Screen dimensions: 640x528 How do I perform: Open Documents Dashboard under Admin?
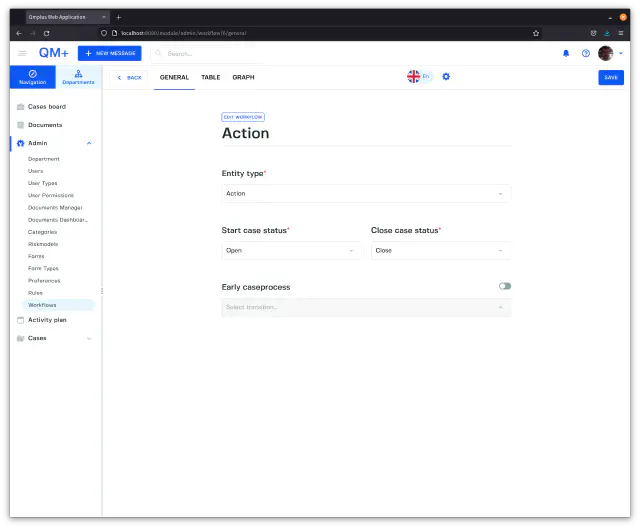pos(58,220)
